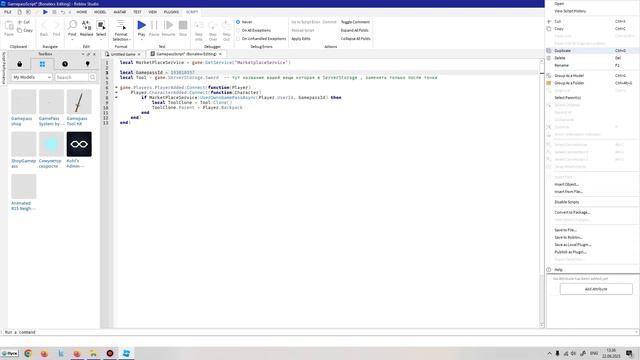Open the notifications icon in system tray

[x=629, y=353]
